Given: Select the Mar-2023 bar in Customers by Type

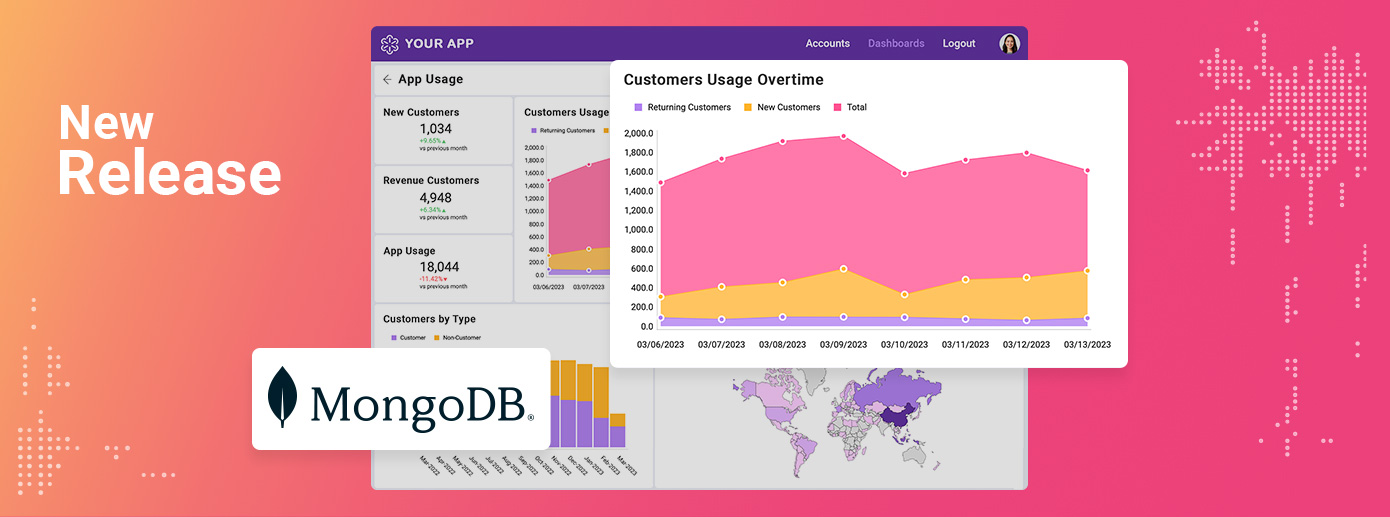Looking at the screenshot, I should click(618, 430).
